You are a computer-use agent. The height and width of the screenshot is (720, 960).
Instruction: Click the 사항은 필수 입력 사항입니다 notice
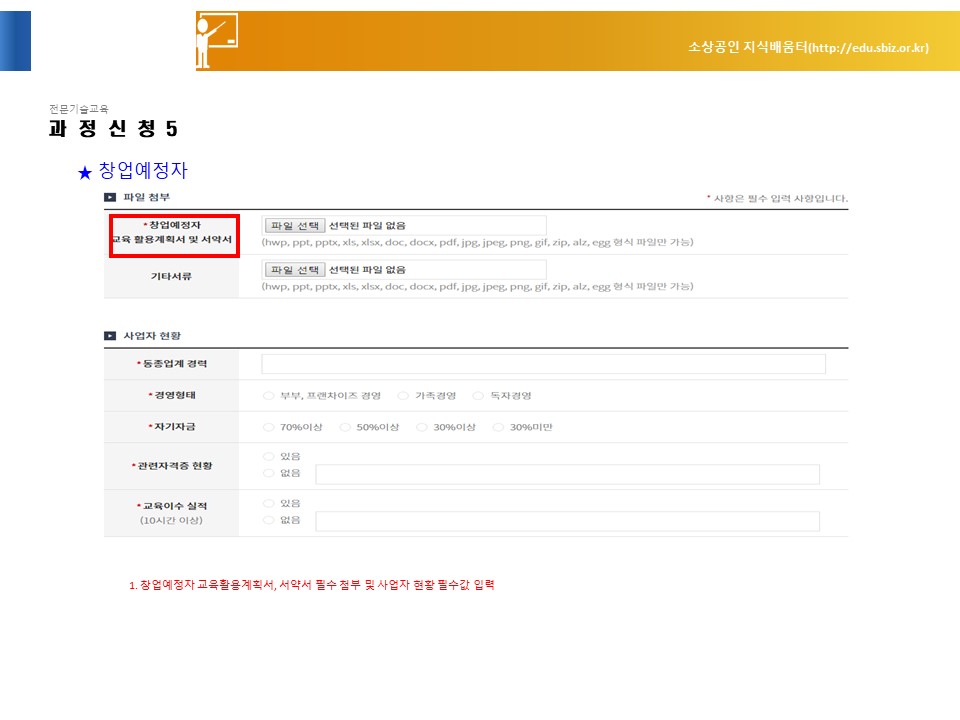pos(778,198)
